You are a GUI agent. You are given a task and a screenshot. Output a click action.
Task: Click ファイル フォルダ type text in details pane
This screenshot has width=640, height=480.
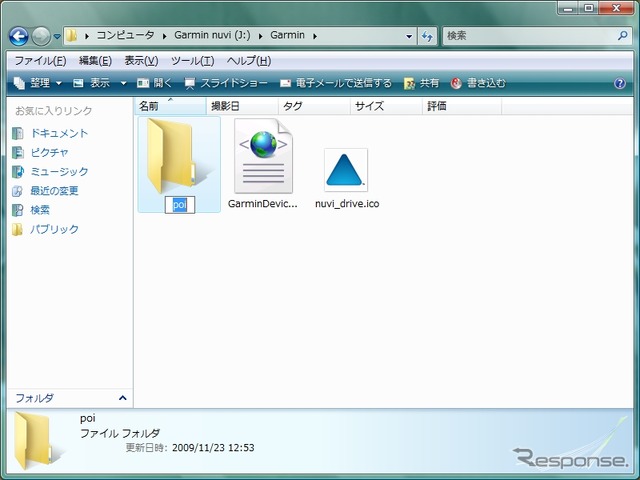click(x=120, y=433)
